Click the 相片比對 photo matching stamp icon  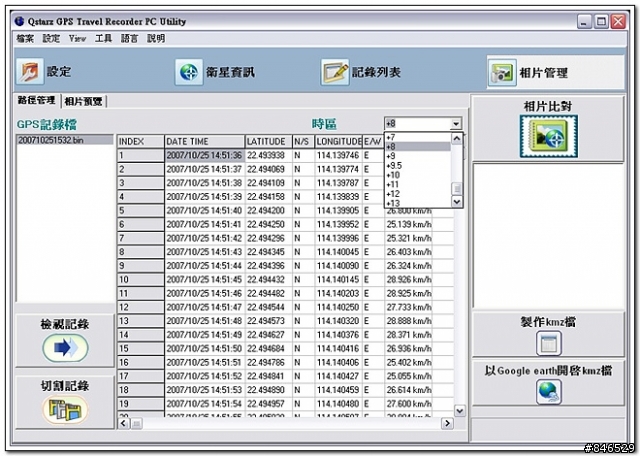[548, 136]
